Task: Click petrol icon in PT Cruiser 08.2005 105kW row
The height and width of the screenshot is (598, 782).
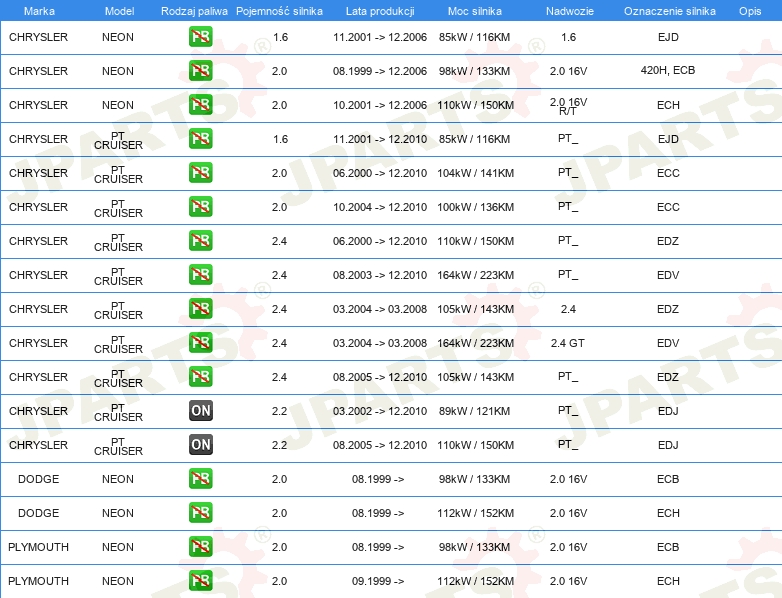Action: coord(200,377)
